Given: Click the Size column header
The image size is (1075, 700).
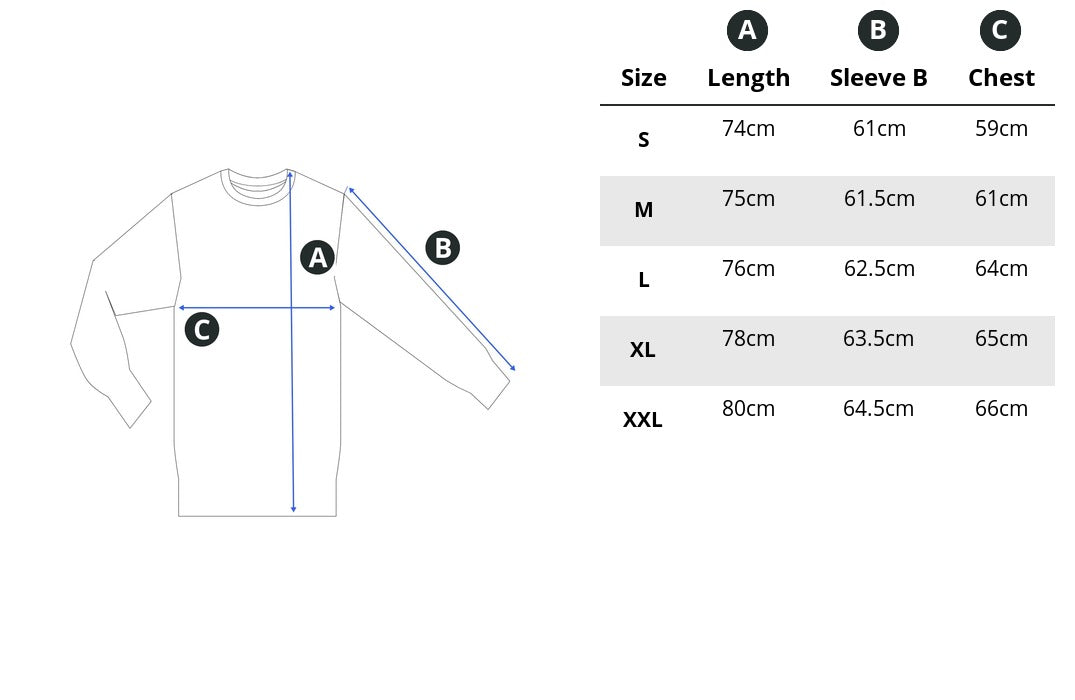Looking at the screenshot, I should (x=643, y=78).
